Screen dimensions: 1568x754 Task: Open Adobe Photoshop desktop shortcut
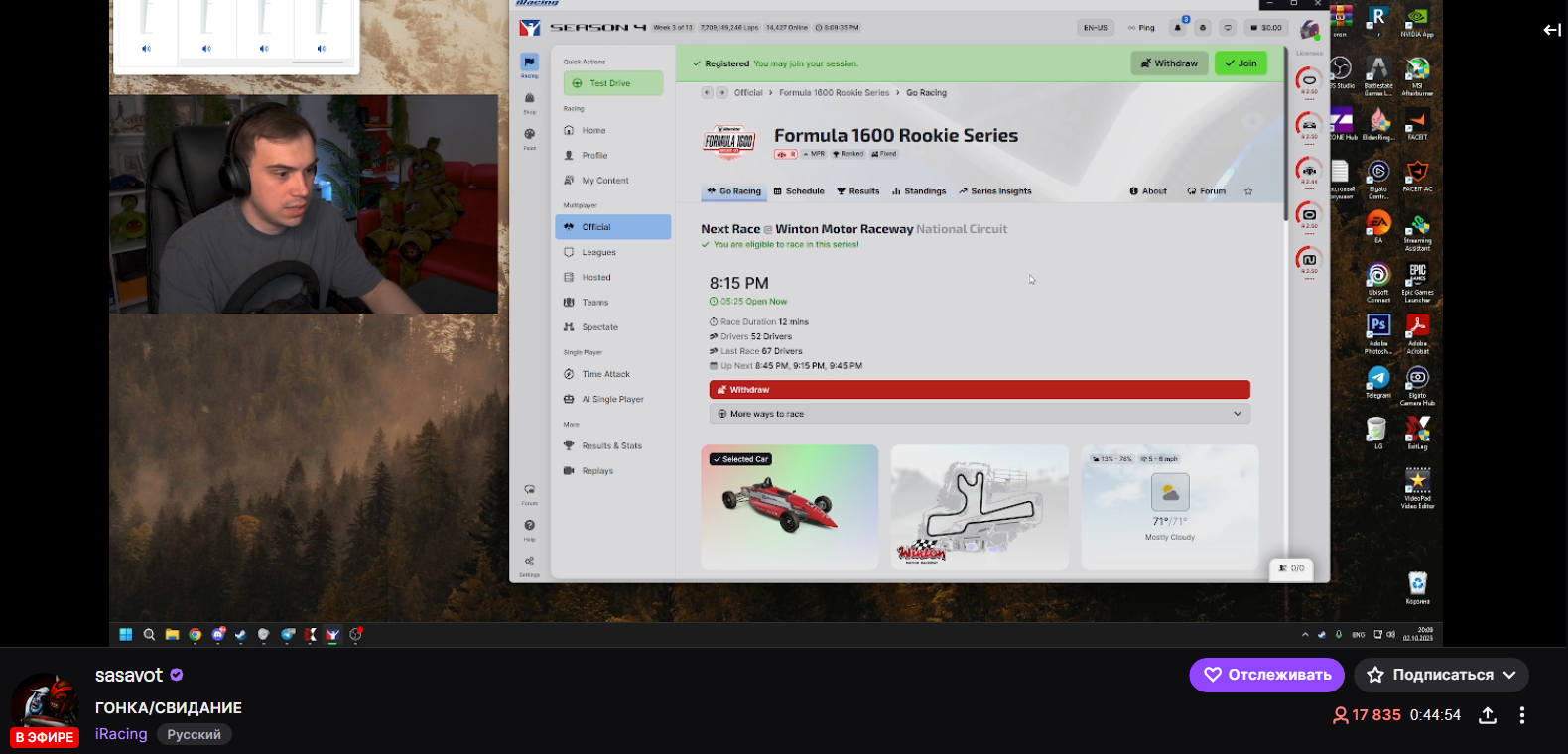pos(1378,332)
